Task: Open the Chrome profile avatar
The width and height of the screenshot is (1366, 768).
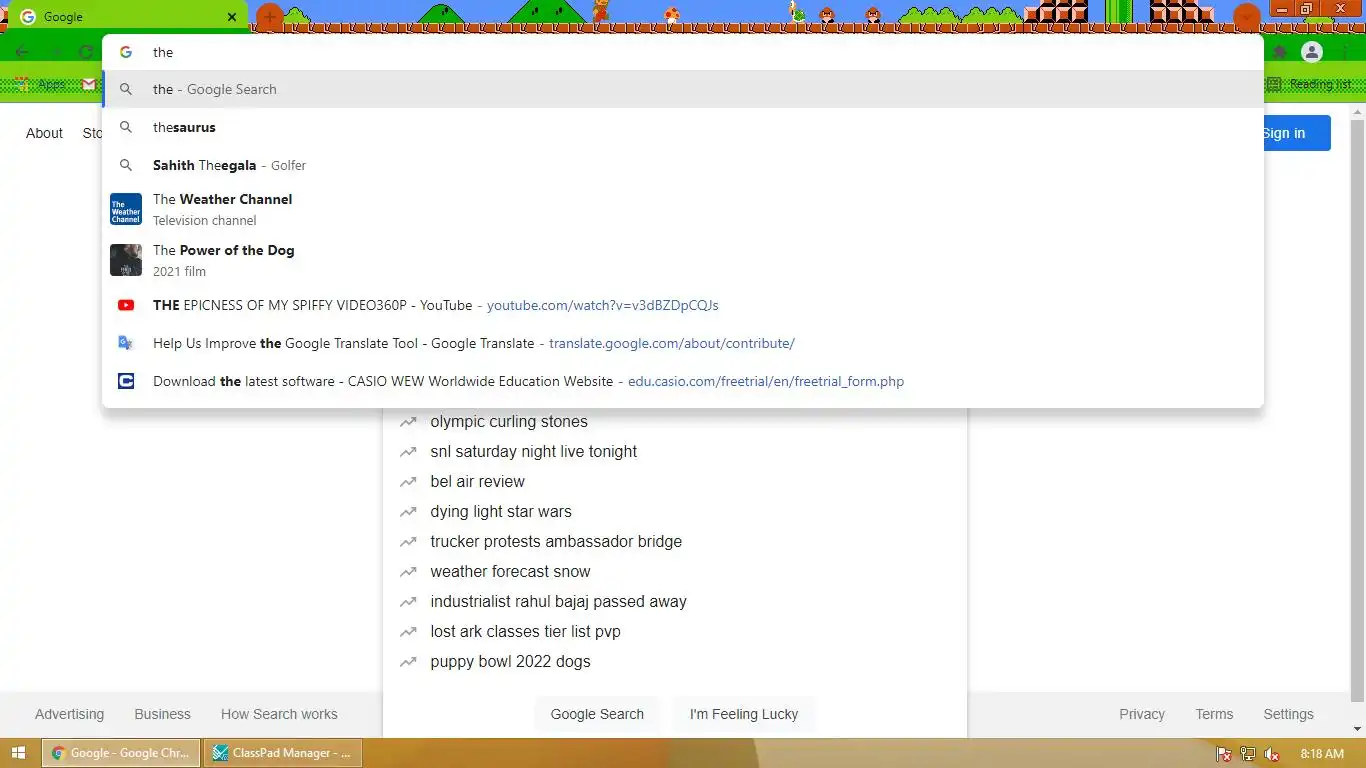Action: tap(1312, 52)
